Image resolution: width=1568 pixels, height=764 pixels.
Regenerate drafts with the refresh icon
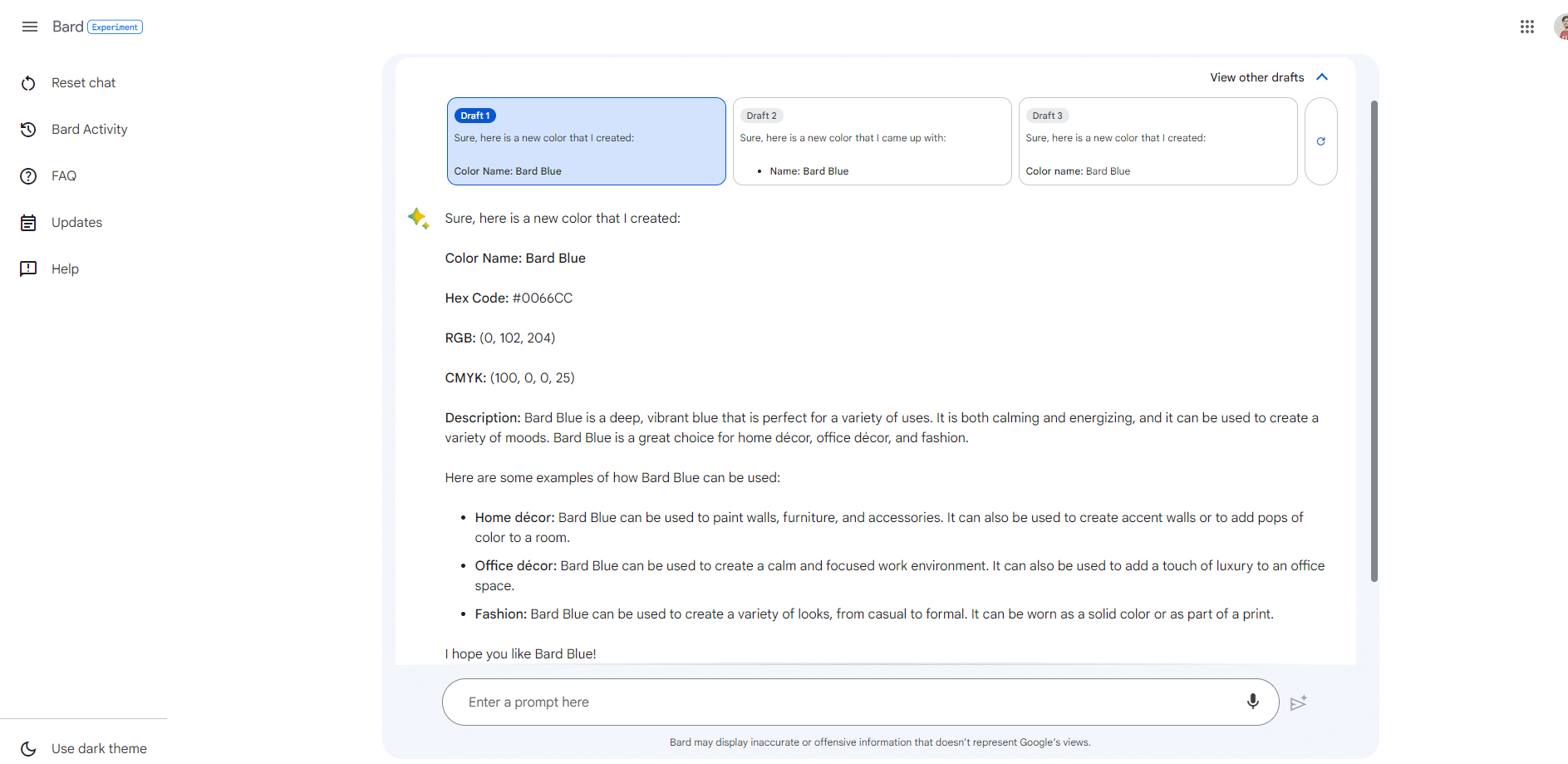click(1321, 141)
